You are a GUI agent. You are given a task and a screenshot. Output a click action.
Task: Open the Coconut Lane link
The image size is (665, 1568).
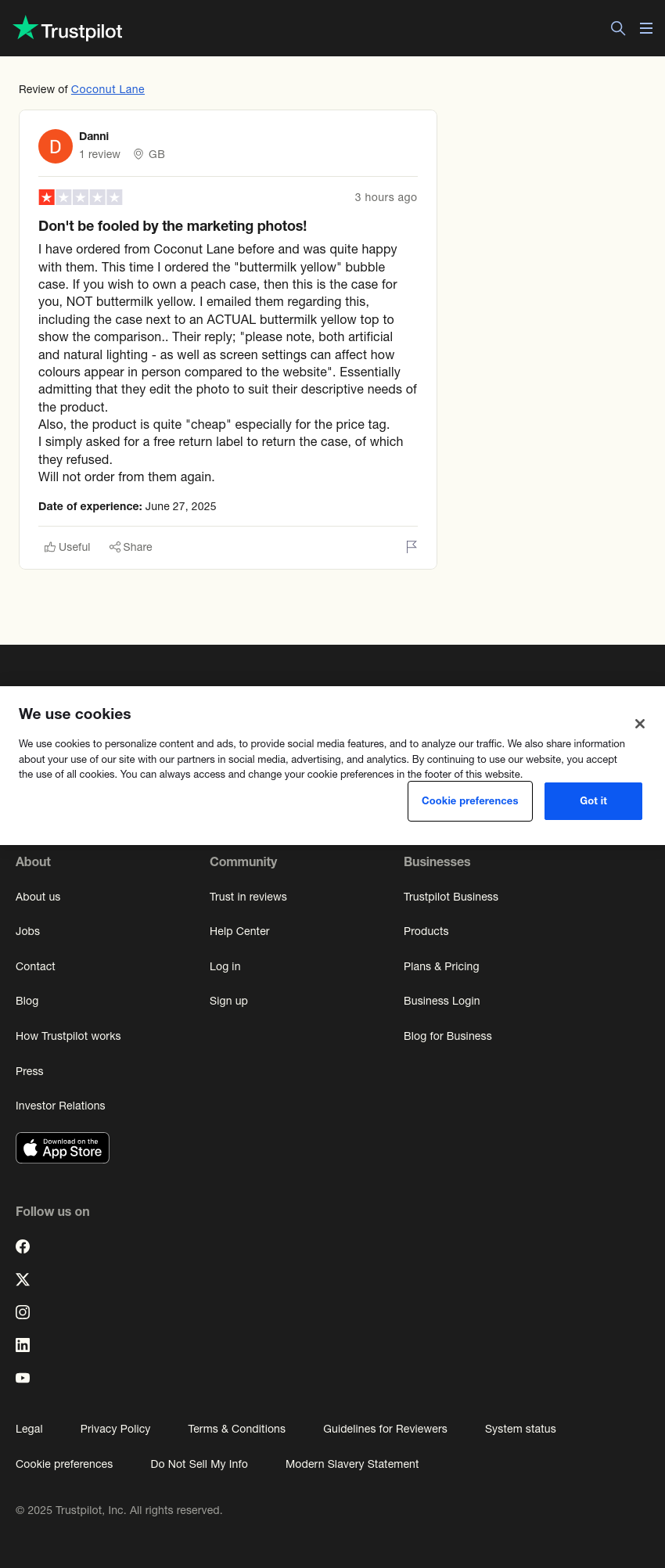pyautogui.click(x=108, y=89)
